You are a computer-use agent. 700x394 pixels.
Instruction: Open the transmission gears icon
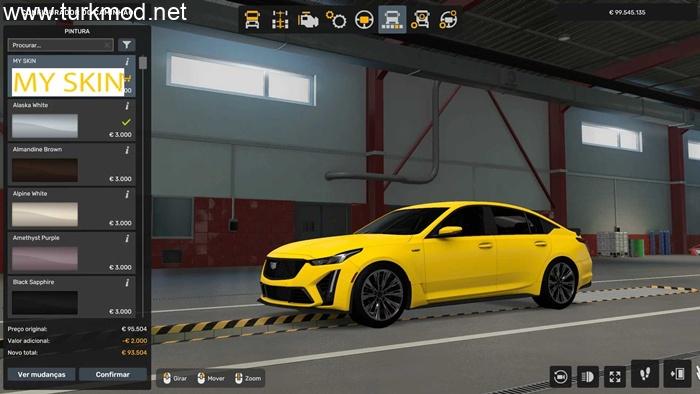pos(336,20)
